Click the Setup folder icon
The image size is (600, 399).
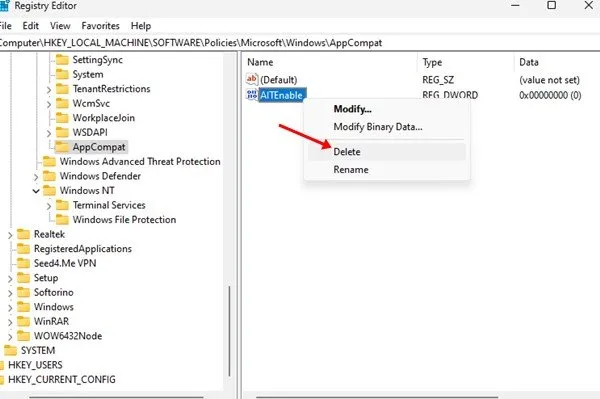[x=23, y=278]
